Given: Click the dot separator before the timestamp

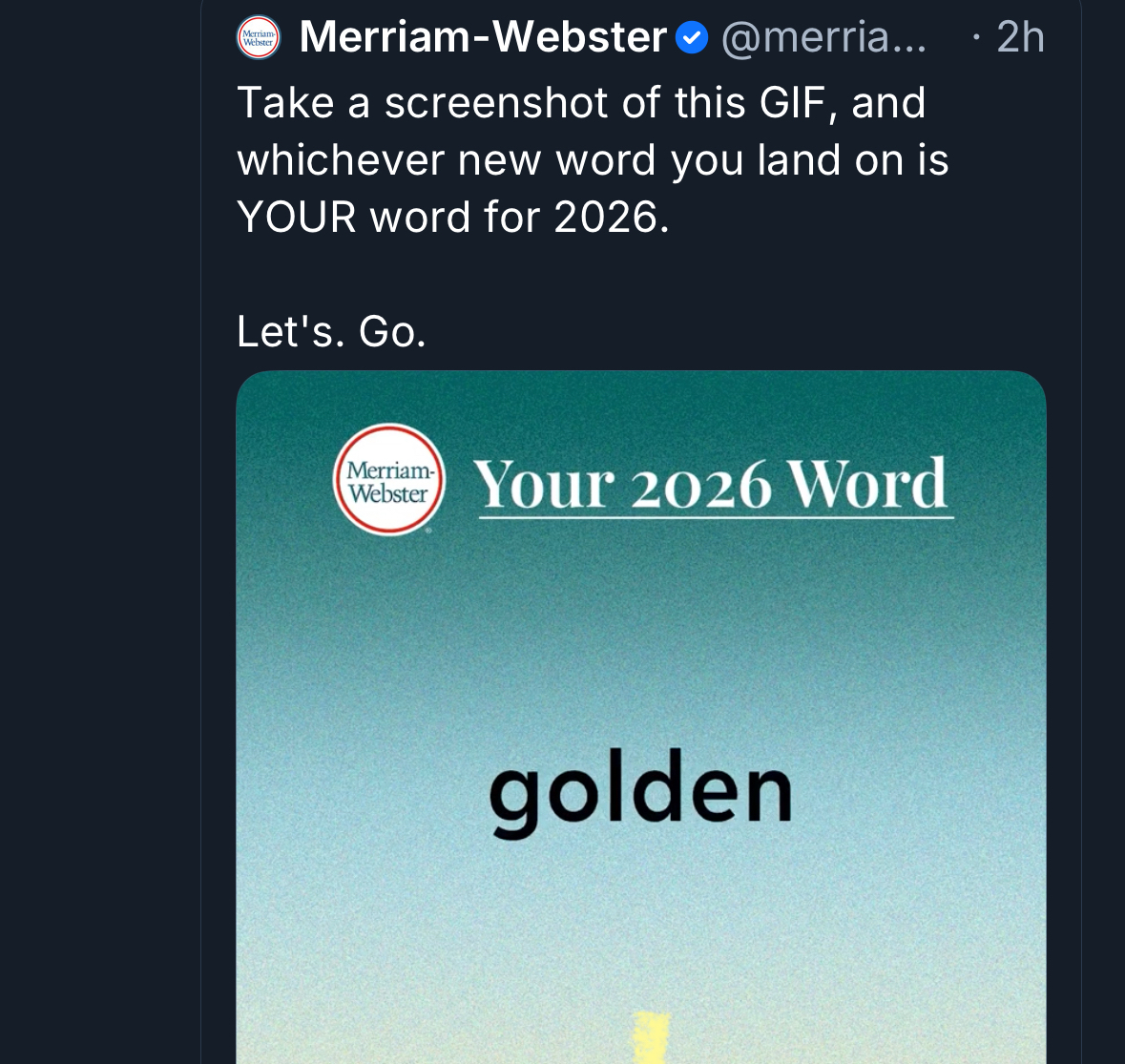Looking at the screenshot, I should tap(975, 38).
